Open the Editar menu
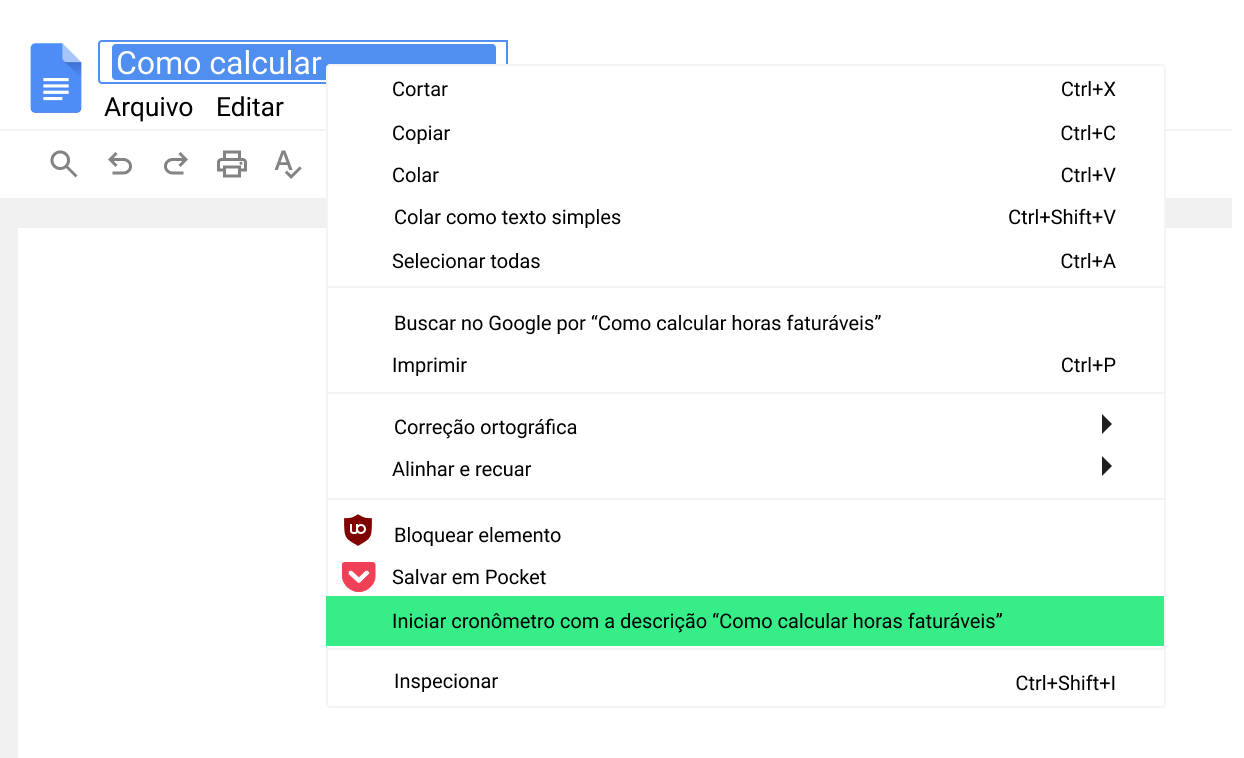Image resolution: width=1244 pixels, height=758 pixels. [249, 107]
